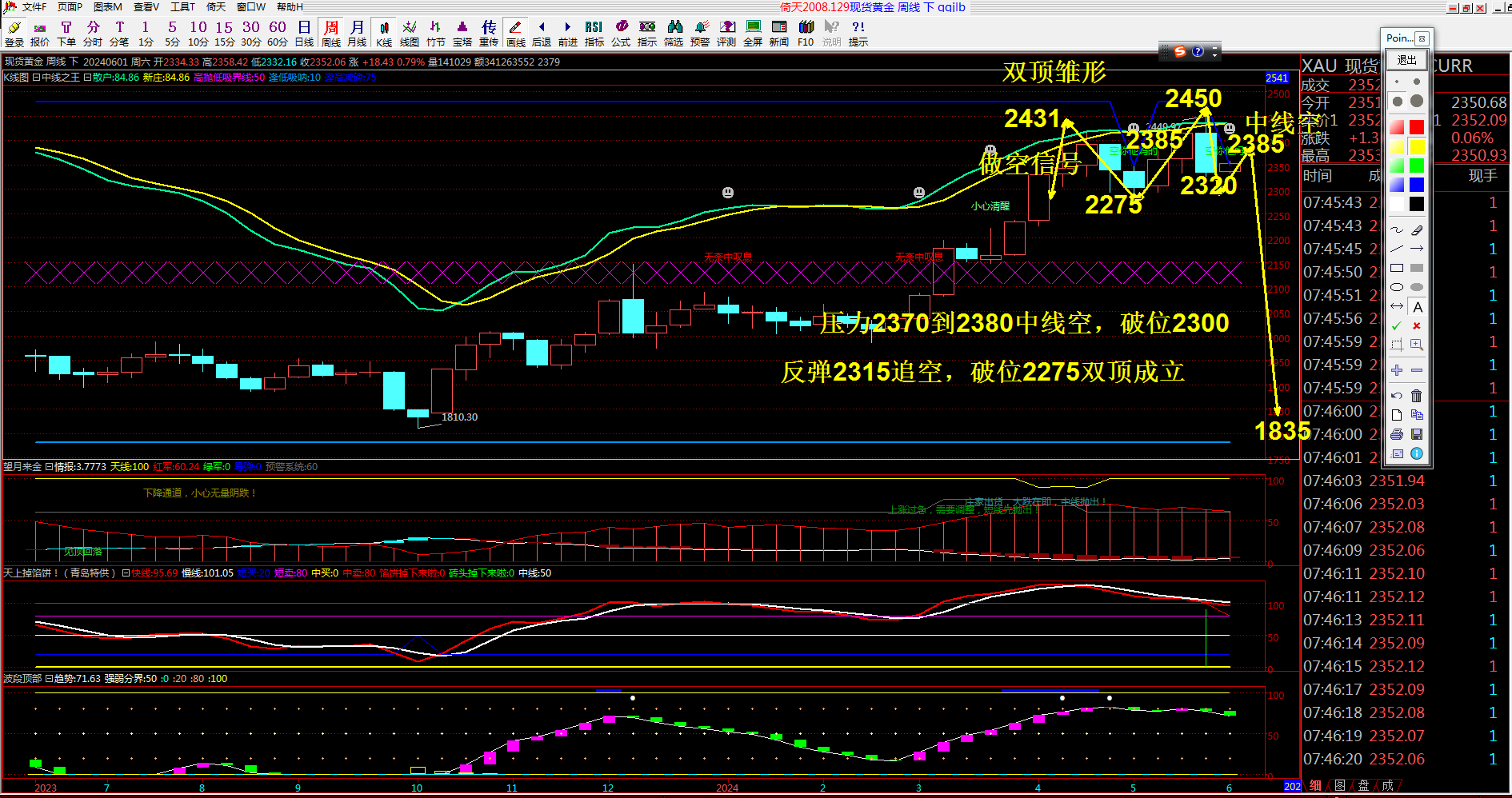Switch to the 分时 intraday chart icon
The width and height of the screenshot is (1512, 798).
tap(93, 34)
